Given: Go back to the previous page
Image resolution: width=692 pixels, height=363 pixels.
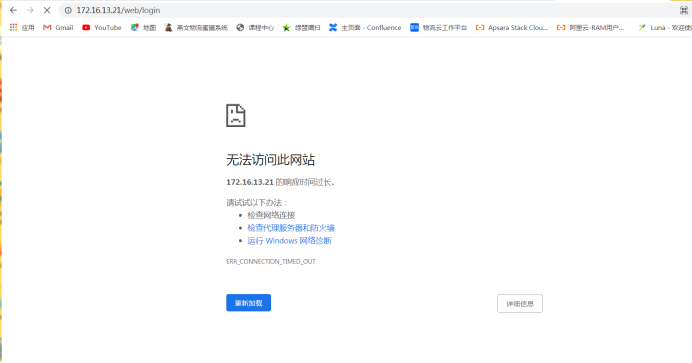Looking at the screenshot, I should (13, 10).
